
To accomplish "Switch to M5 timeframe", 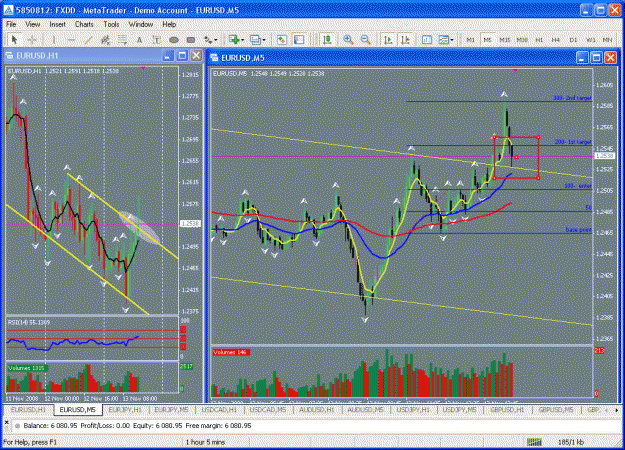I will click(x=487, y=39).
